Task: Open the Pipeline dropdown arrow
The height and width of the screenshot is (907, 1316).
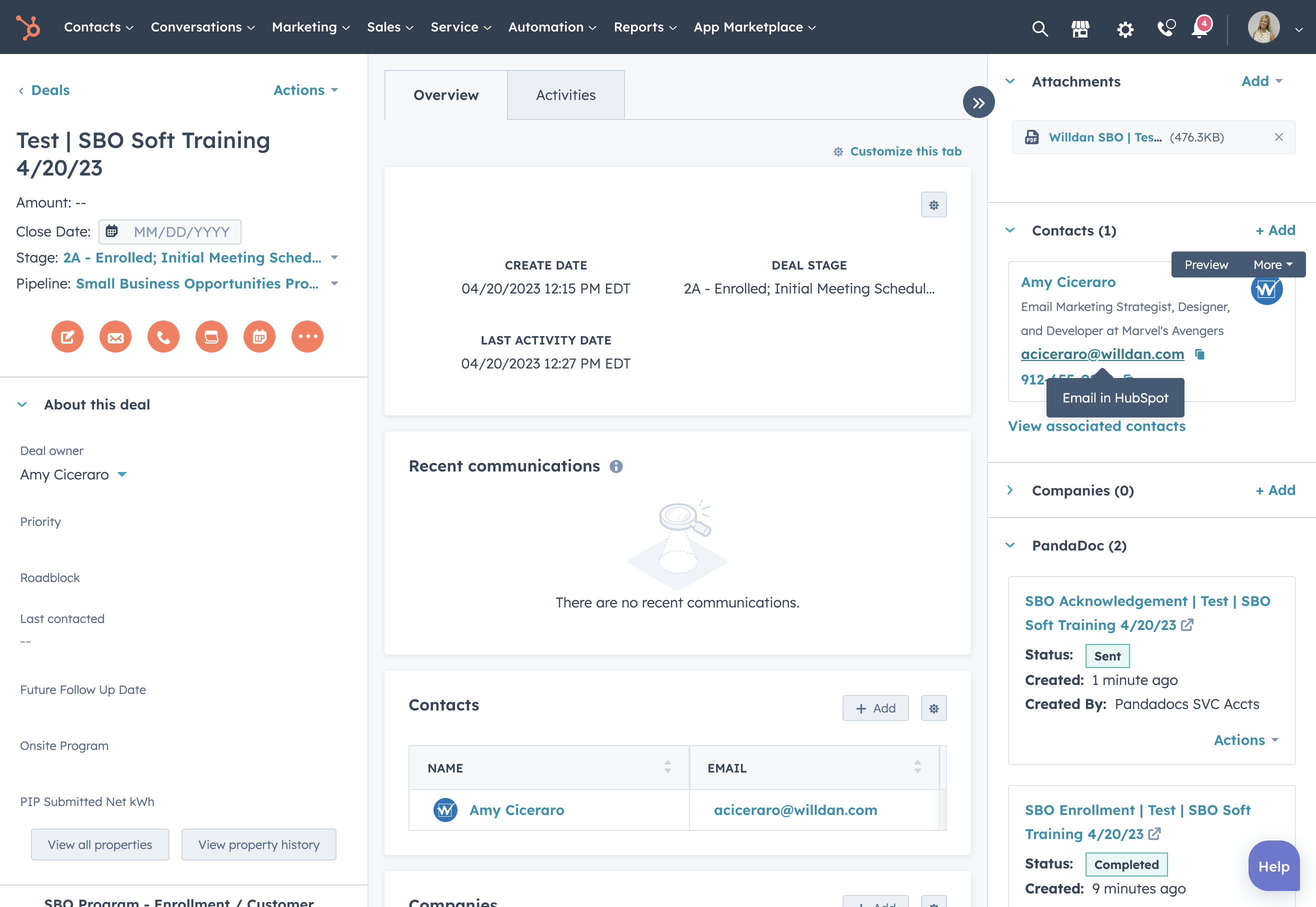Action: click(x=334, y=283)
